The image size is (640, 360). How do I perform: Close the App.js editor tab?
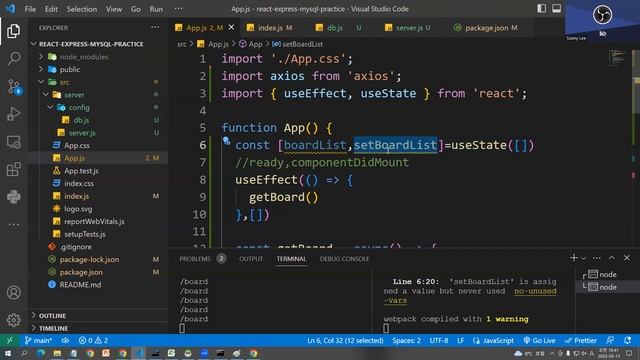pos(231,27)
